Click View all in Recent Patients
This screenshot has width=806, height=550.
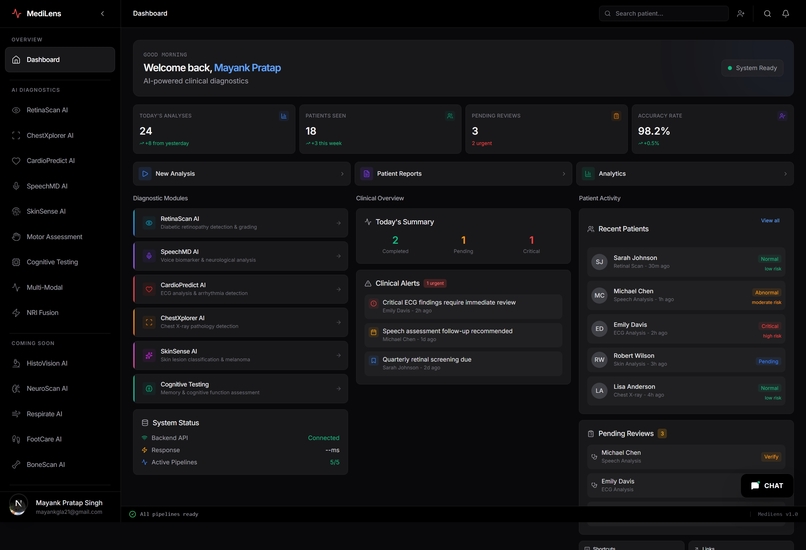pos(770,221)
